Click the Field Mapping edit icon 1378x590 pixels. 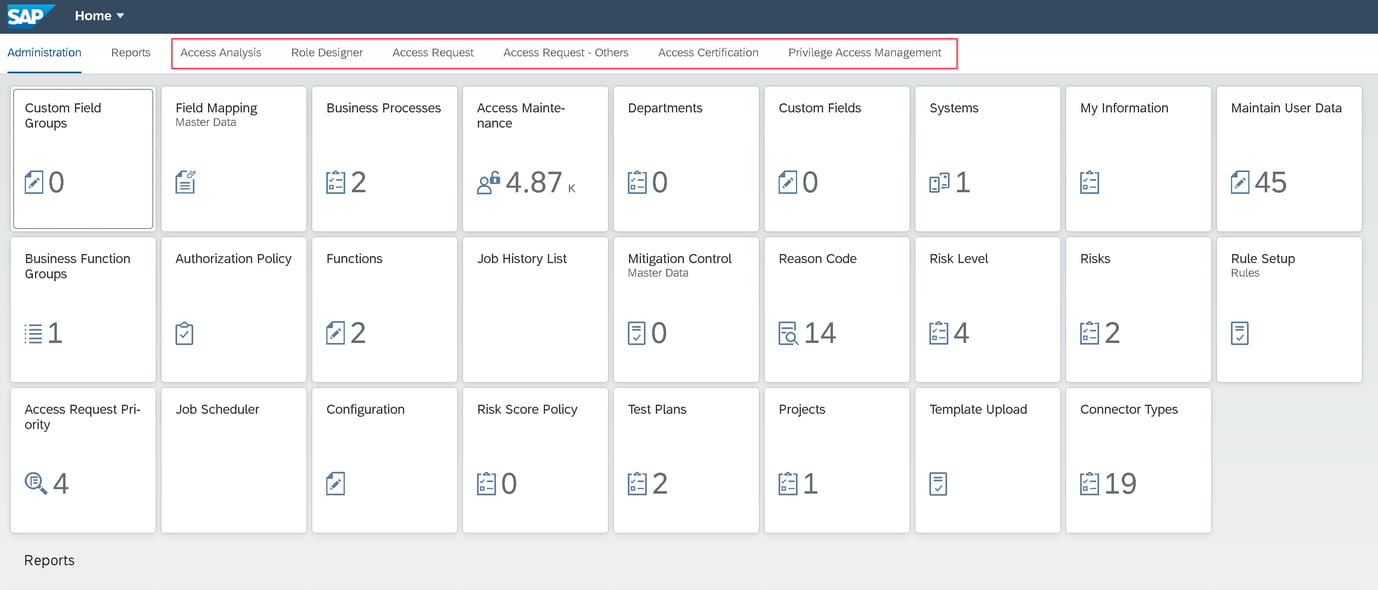click(185, 181)
